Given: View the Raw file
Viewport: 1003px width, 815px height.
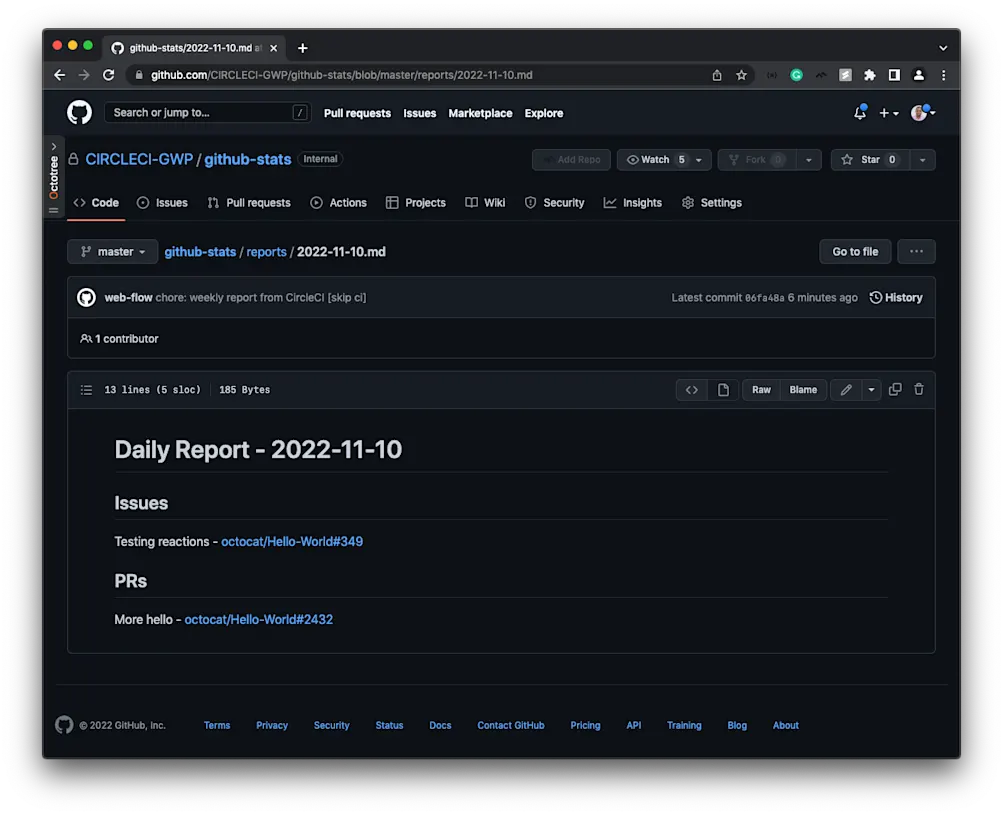Looking at the screenshot, I should coord(761,390).
